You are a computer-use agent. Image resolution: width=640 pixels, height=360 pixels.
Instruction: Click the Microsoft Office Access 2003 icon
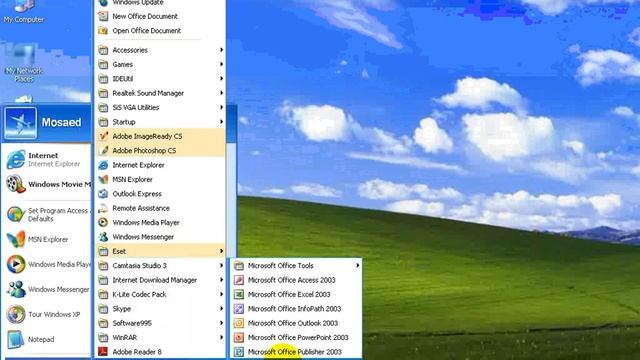coord(239,280)
